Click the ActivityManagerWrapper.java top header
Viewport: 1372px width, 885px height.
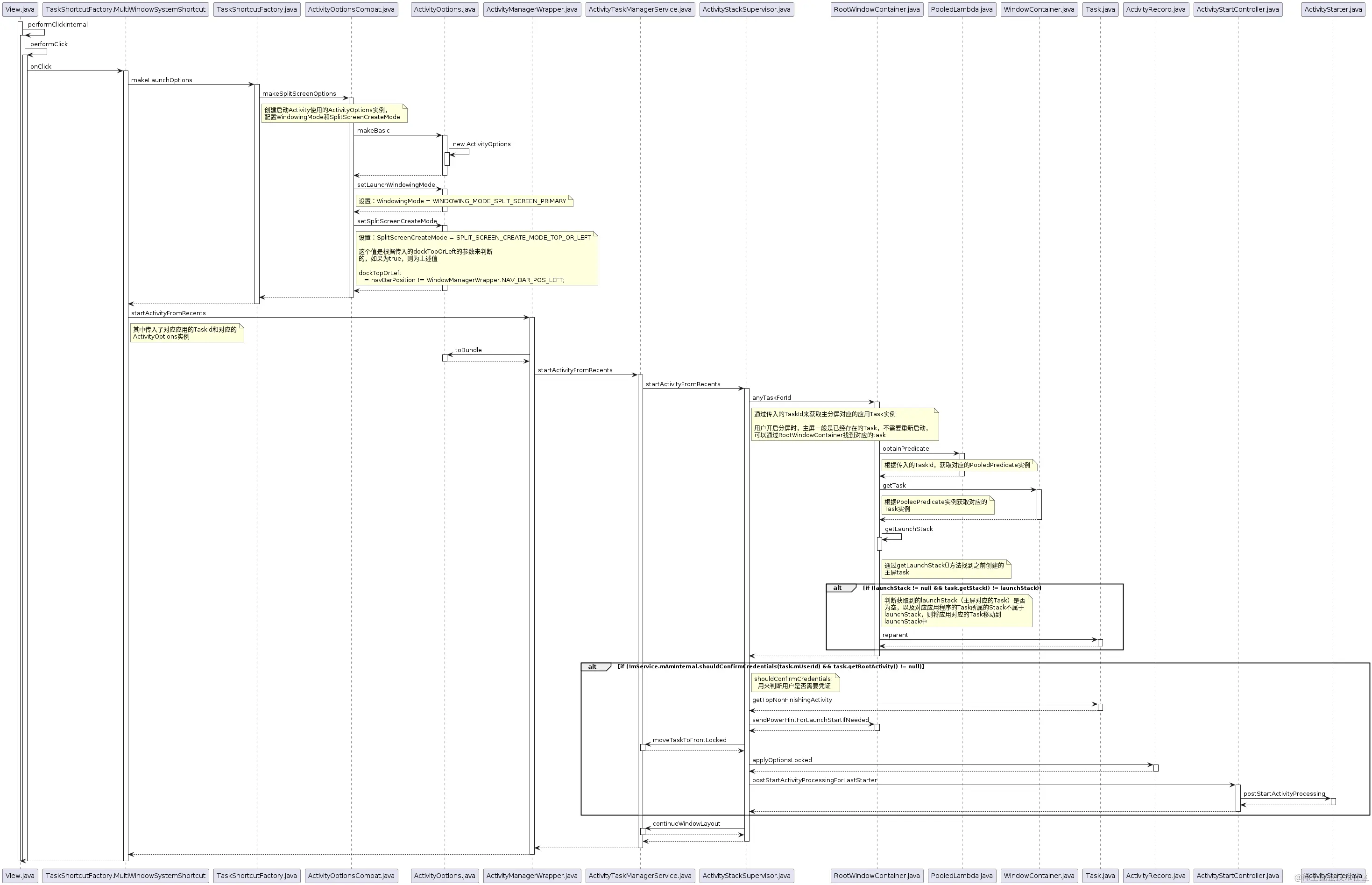pyautogui.click(x=531, y=9)
